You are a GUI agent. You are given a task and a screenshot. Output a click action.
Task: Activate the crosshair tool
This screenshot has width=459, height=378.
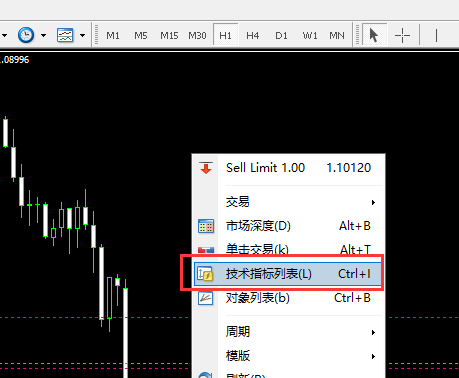[x=402, y=35]
